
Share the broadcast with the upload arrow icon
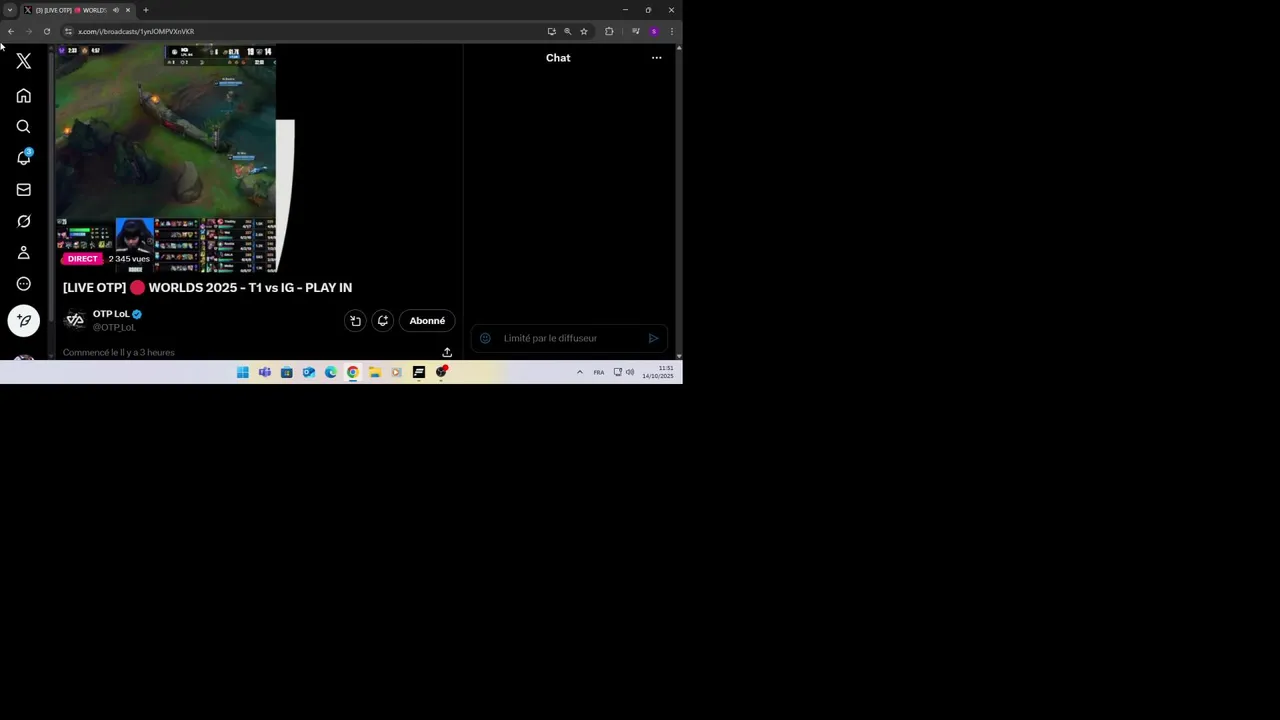[447, 352]
